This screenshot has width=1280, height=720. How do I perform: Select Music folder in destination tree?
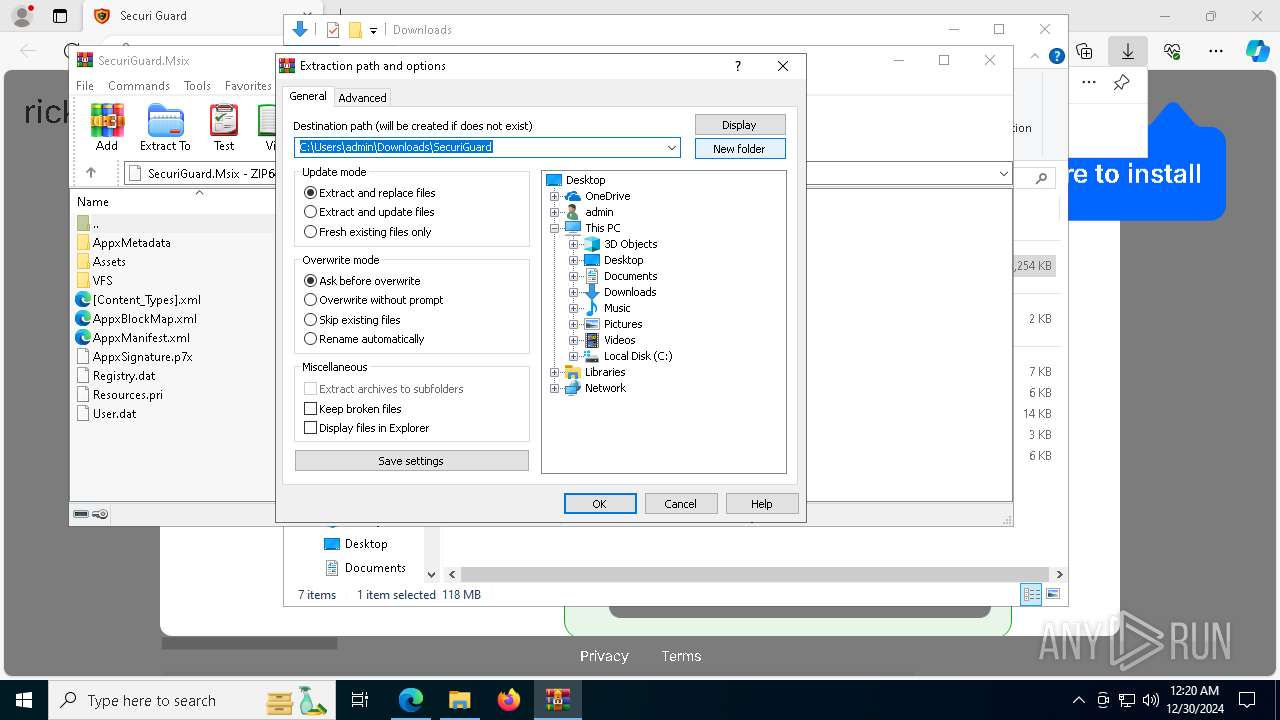pos(617,308)
